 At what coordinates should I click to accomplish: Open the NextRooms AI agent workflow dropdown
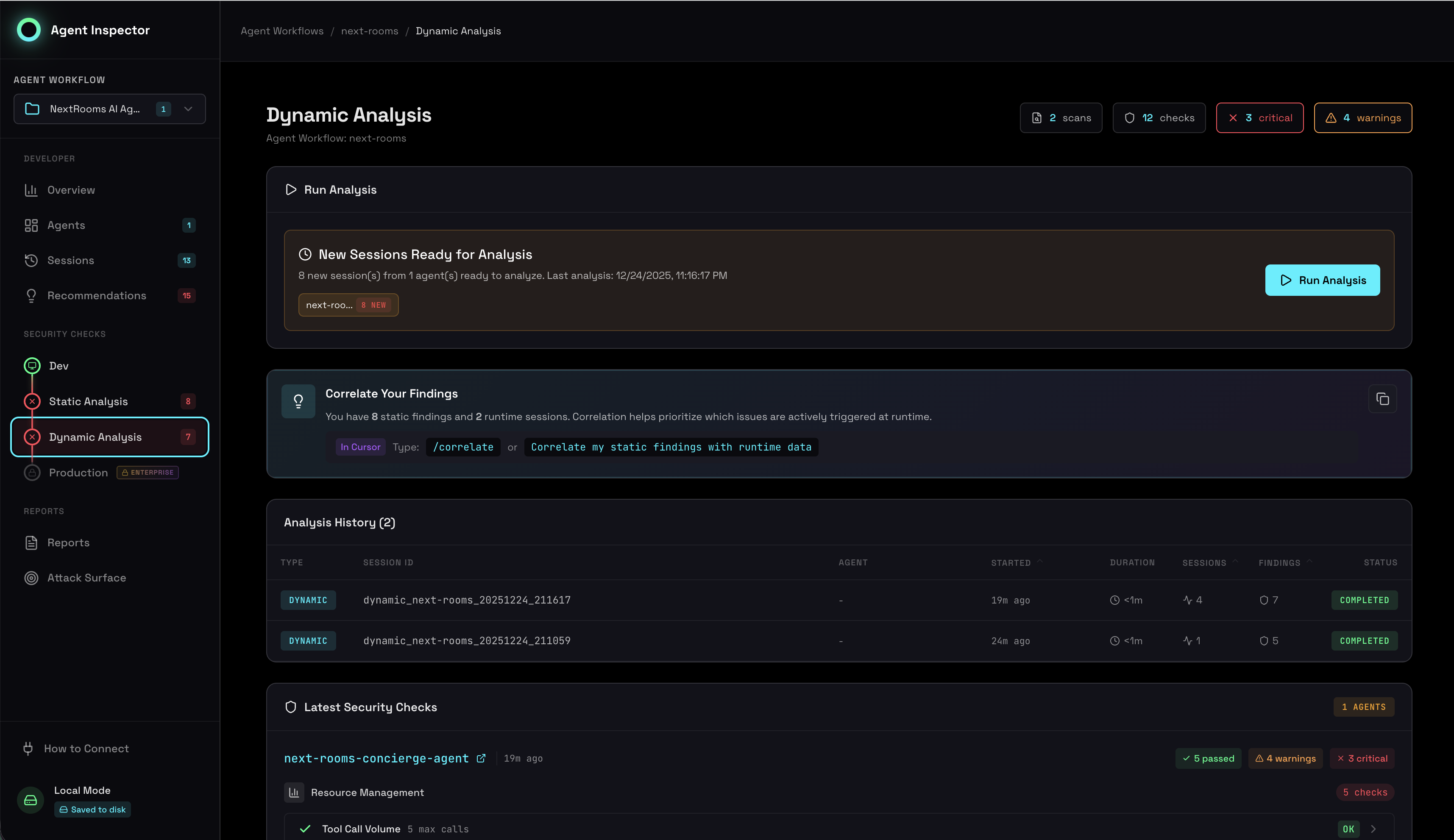click(x=110, y=109)
